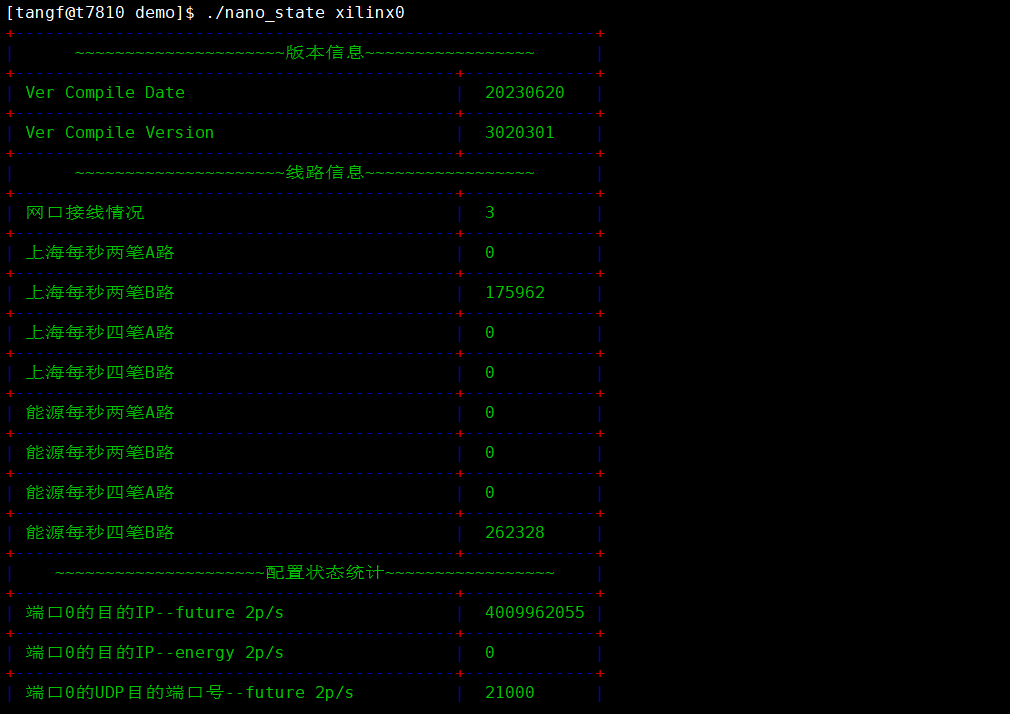Select the 能源每秒四笔B路 label
Viewport: 1010px width, 714px height.
click(x=100, y=533)
